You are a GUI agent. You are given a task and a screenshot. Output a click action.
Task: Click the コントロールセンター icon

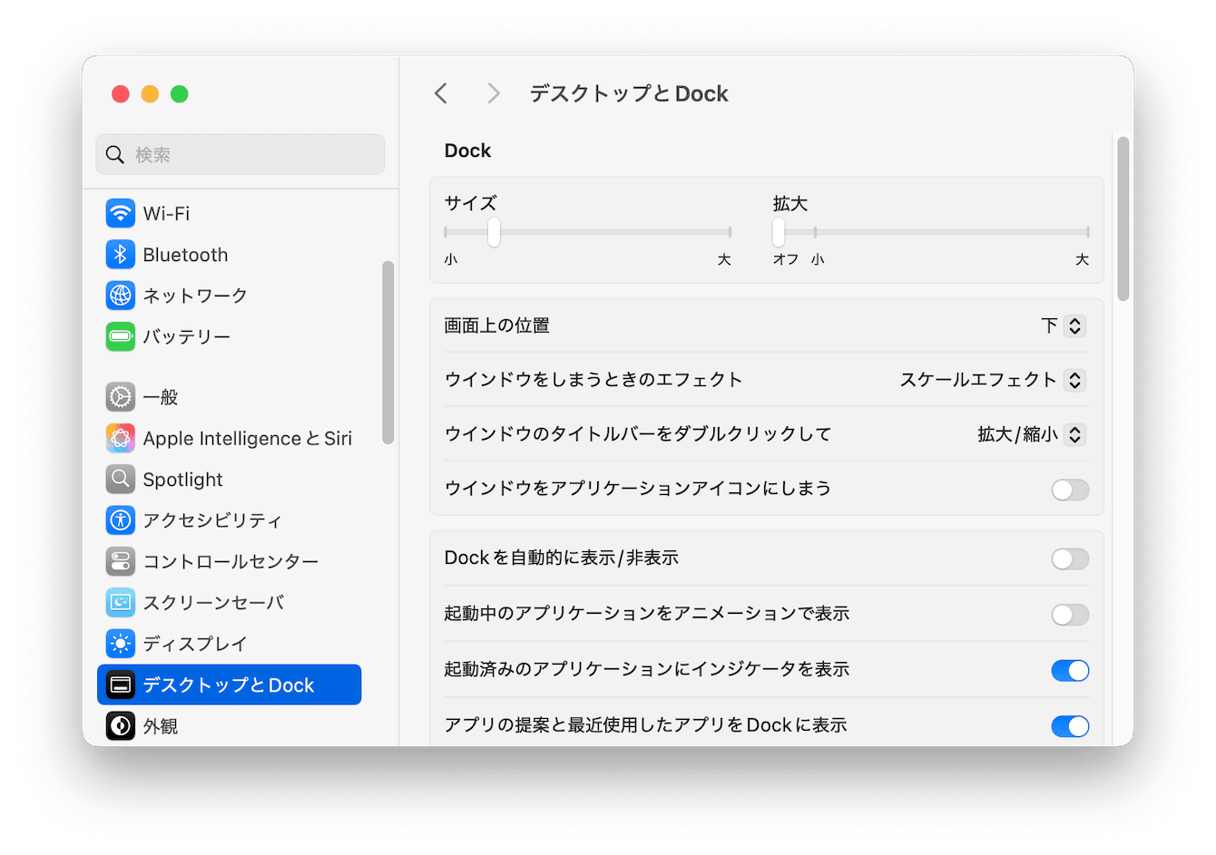[120, 561]
